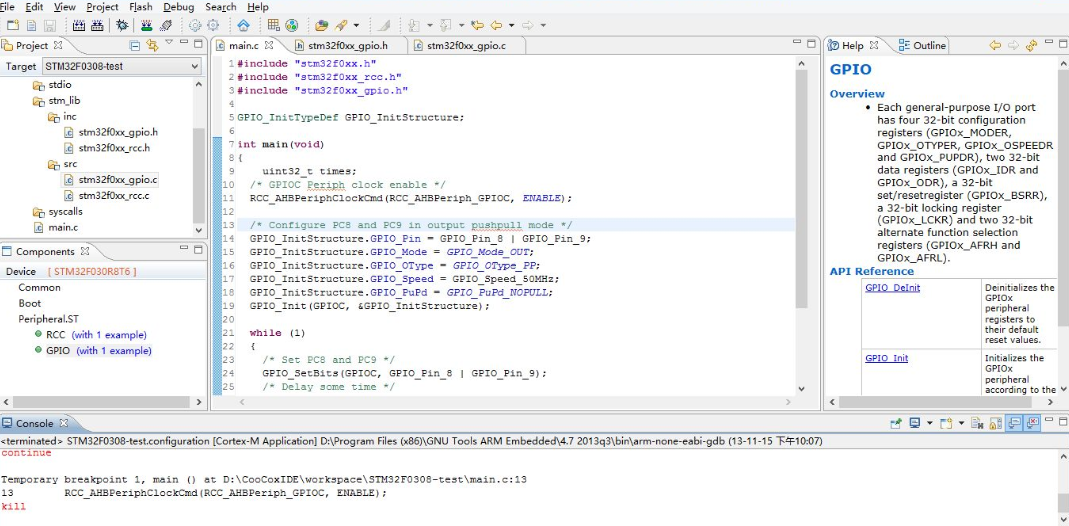Click the Download Code to Flash icon

(147, 25)
